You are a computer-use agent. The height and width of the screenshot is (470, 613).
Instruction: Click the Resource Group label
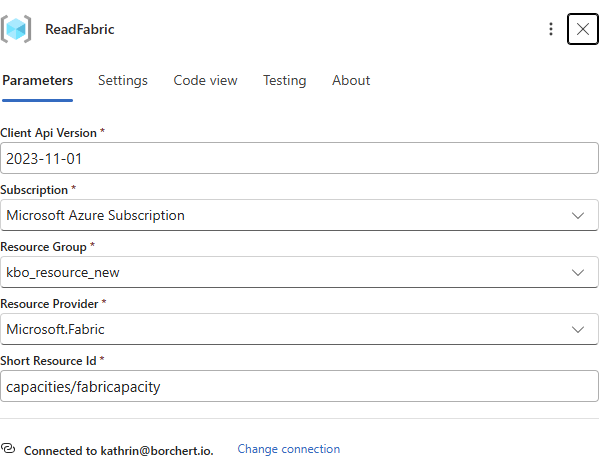(x=47, y=247)
